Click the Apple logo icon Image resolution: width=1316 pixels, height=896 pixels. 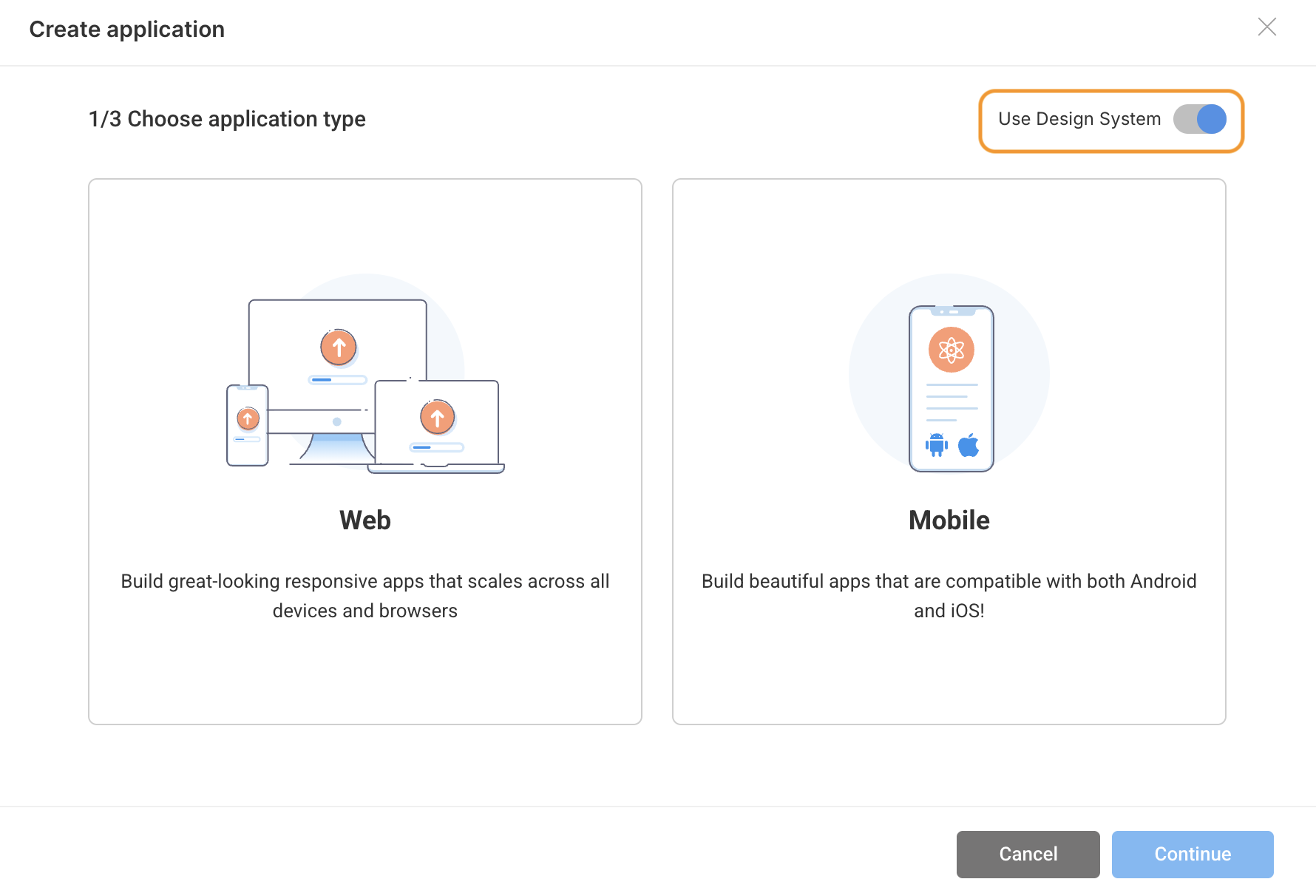point(969,445)
